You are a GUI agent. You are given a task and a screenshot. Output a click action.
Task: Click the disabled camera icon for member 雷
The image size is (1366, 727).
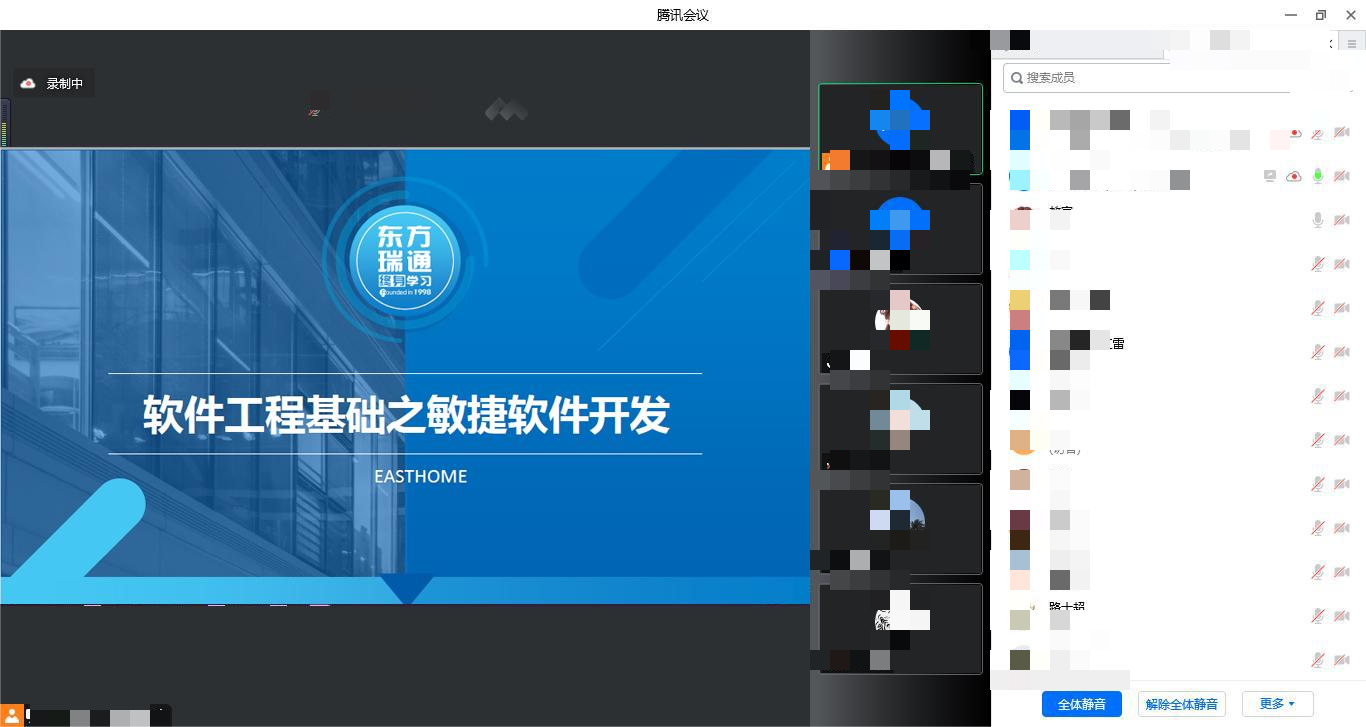tap(1342, 352)
